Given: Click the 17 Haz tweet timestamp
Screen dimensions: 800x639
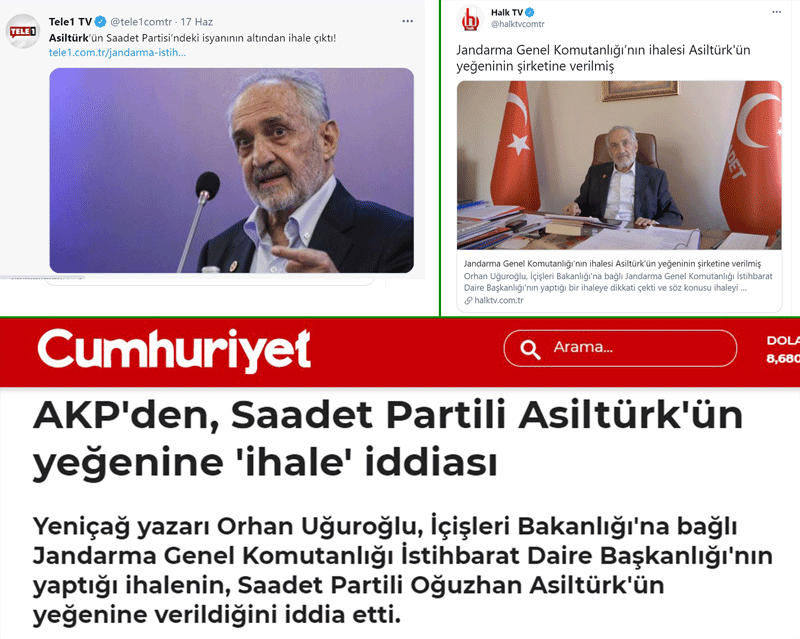Looking at the screenshot, I should click(x=196, y=22).
